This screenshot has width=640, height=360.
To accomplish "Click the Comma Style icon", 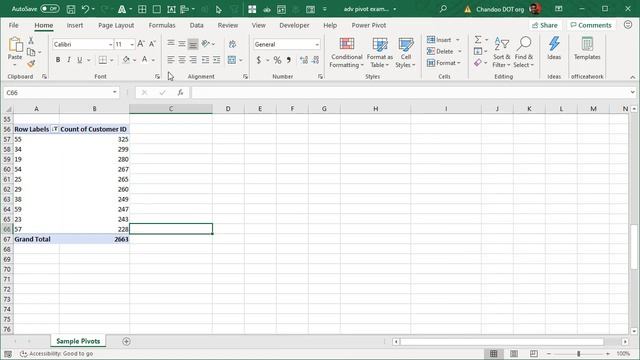I will click(289, 60).
